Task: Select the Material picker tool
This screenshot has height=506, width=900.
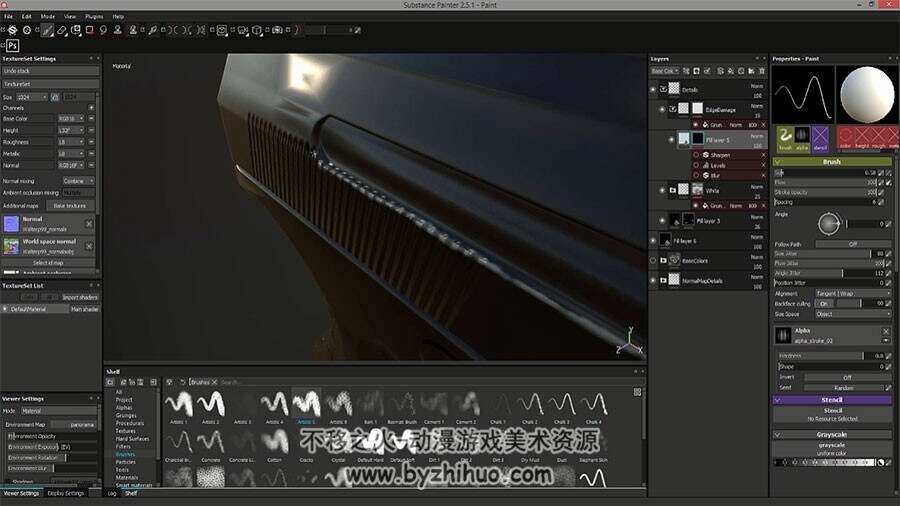Action: coord(152,30)
